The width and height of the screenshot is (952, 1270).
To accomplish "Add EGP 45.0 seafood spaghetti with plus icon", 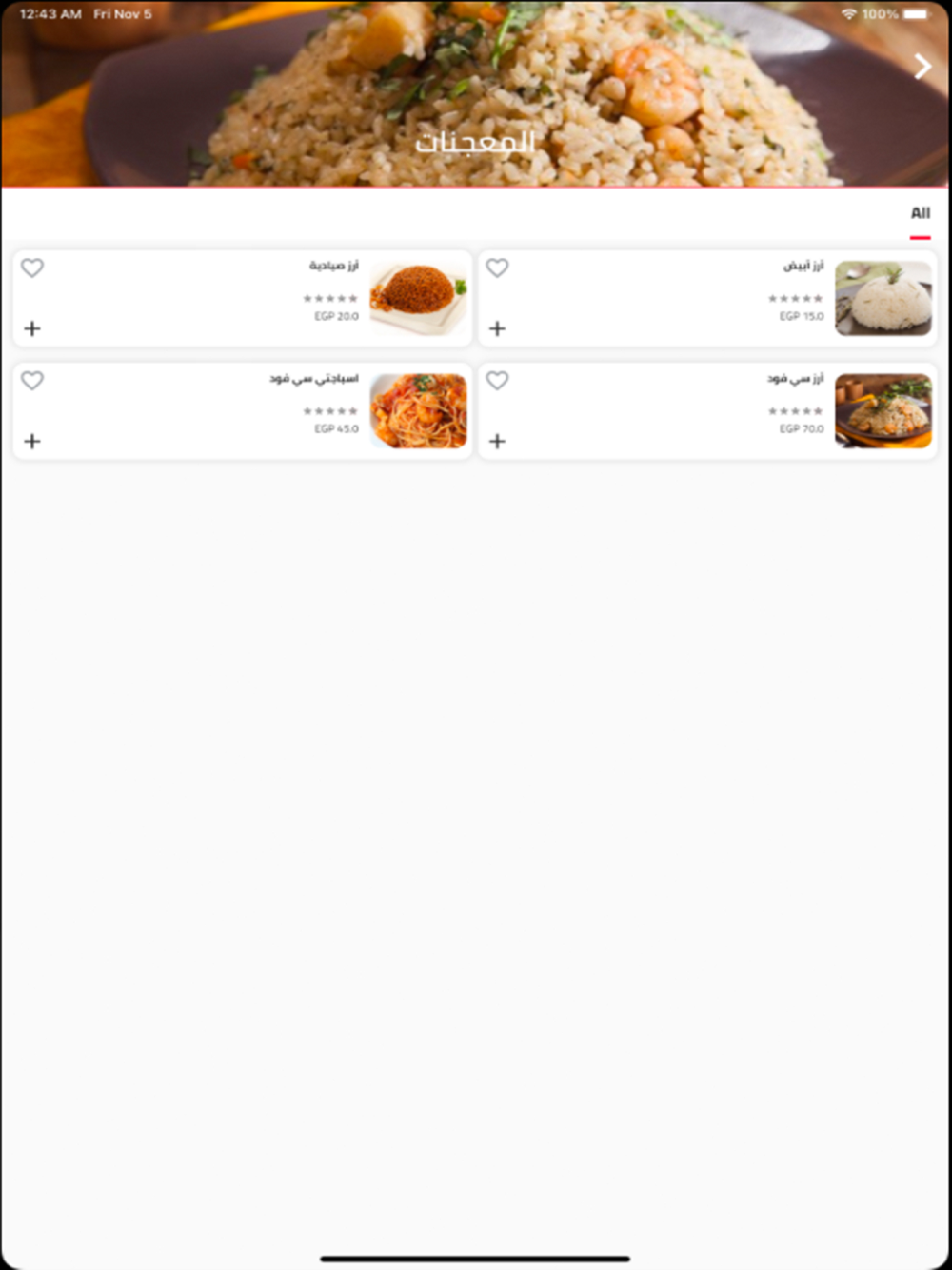I will click(x=32, y=441).
